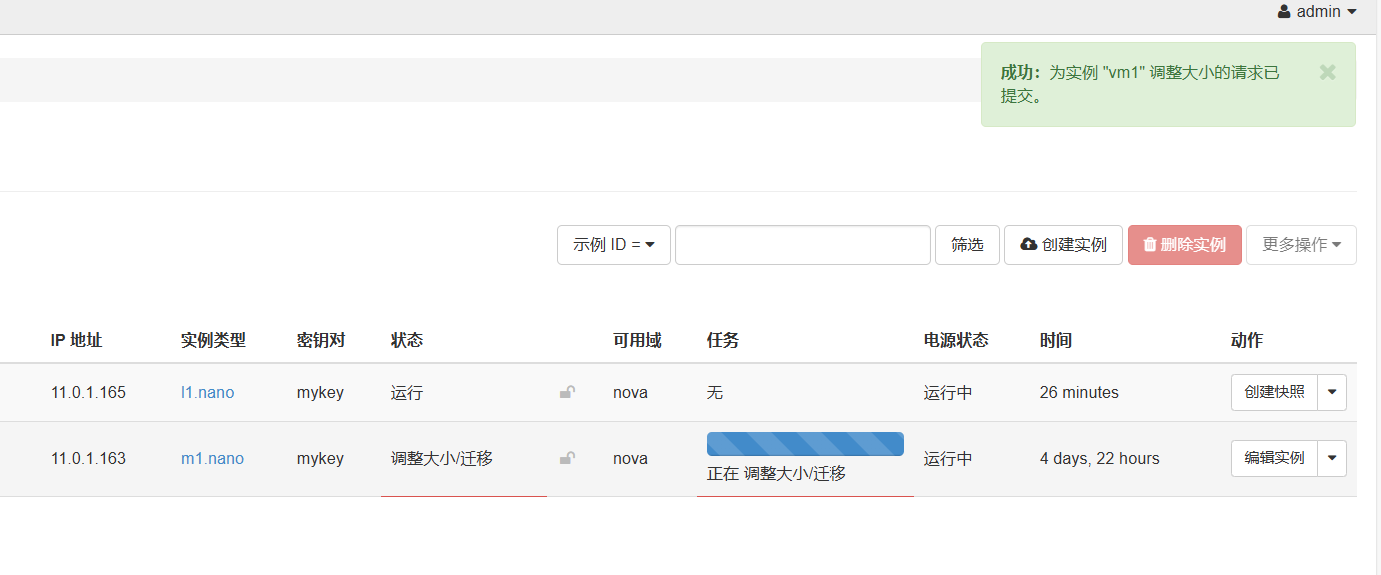Click the IP 地址 column header
This screenshot has width=1381, height=575.
(x=76, y=341)
